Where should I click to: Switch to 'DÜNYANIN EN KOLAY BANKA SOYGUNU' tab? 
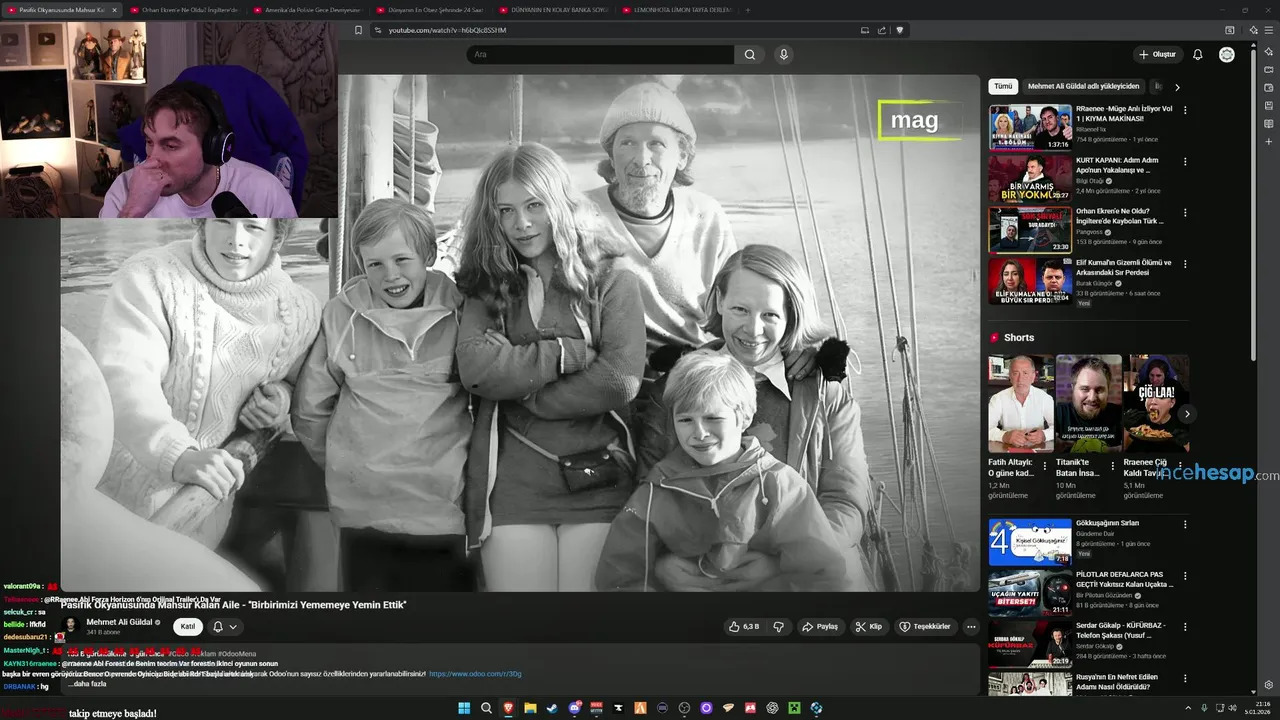(x=554, y=10)
